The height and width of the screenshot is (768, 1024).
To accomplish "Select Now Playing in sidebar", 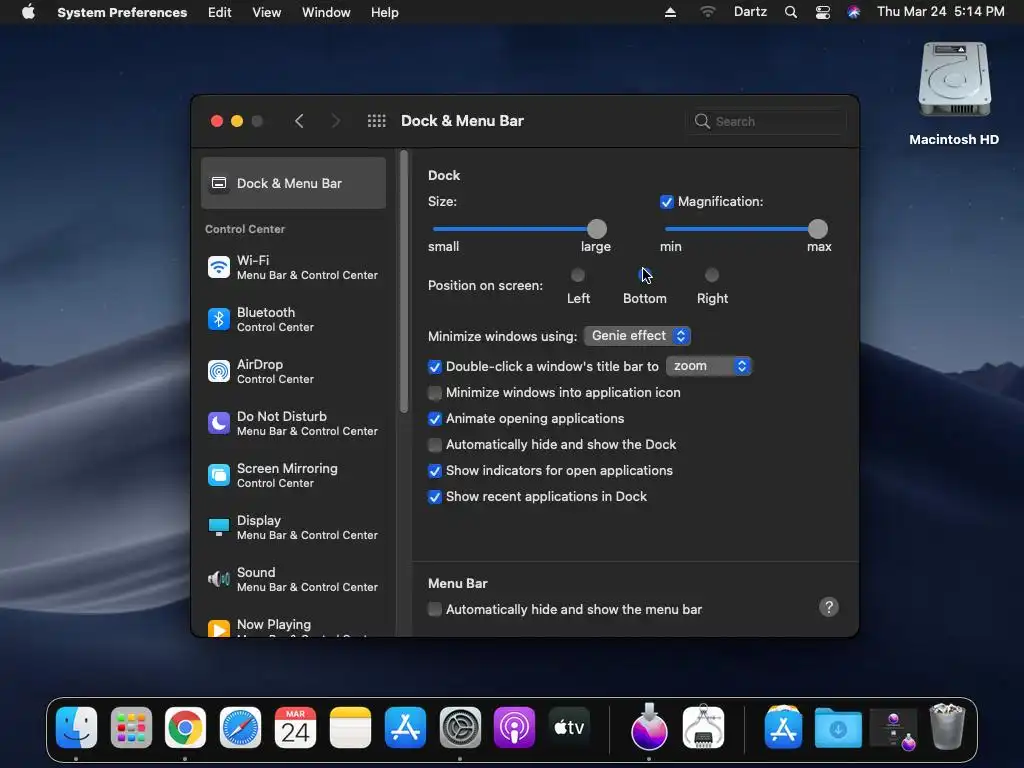I will [x=293, y=627].
